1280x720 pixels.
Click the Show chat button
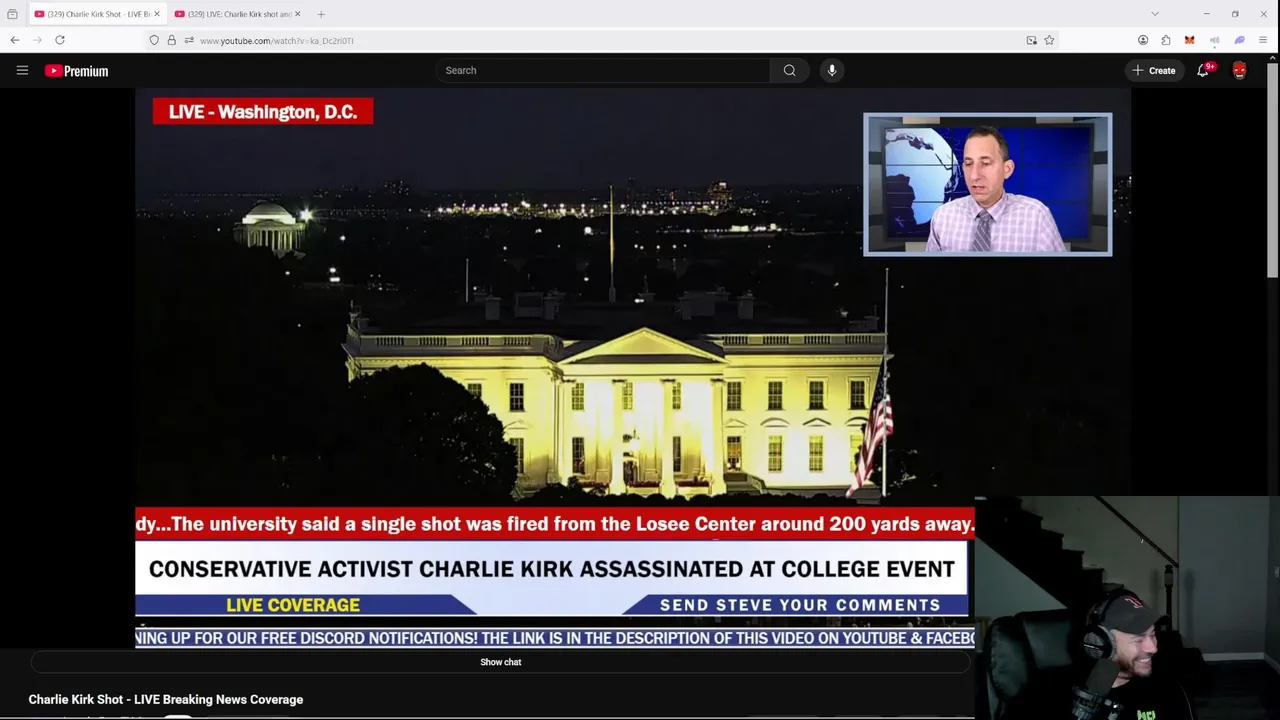coord(500,662)
